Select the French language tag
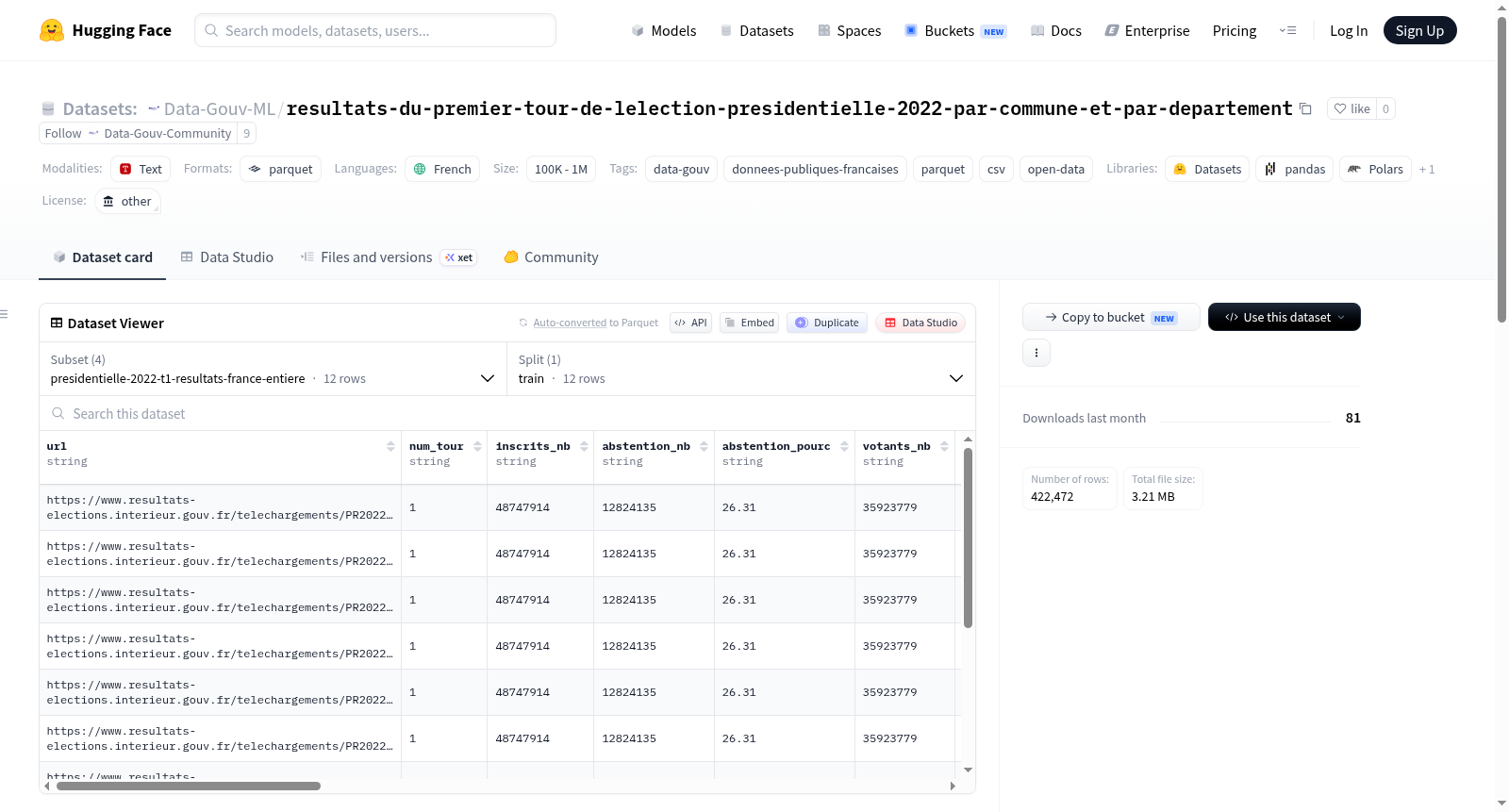Viewport: 1509px width, 812px height. pyautogui.click(x=442, y=169)
